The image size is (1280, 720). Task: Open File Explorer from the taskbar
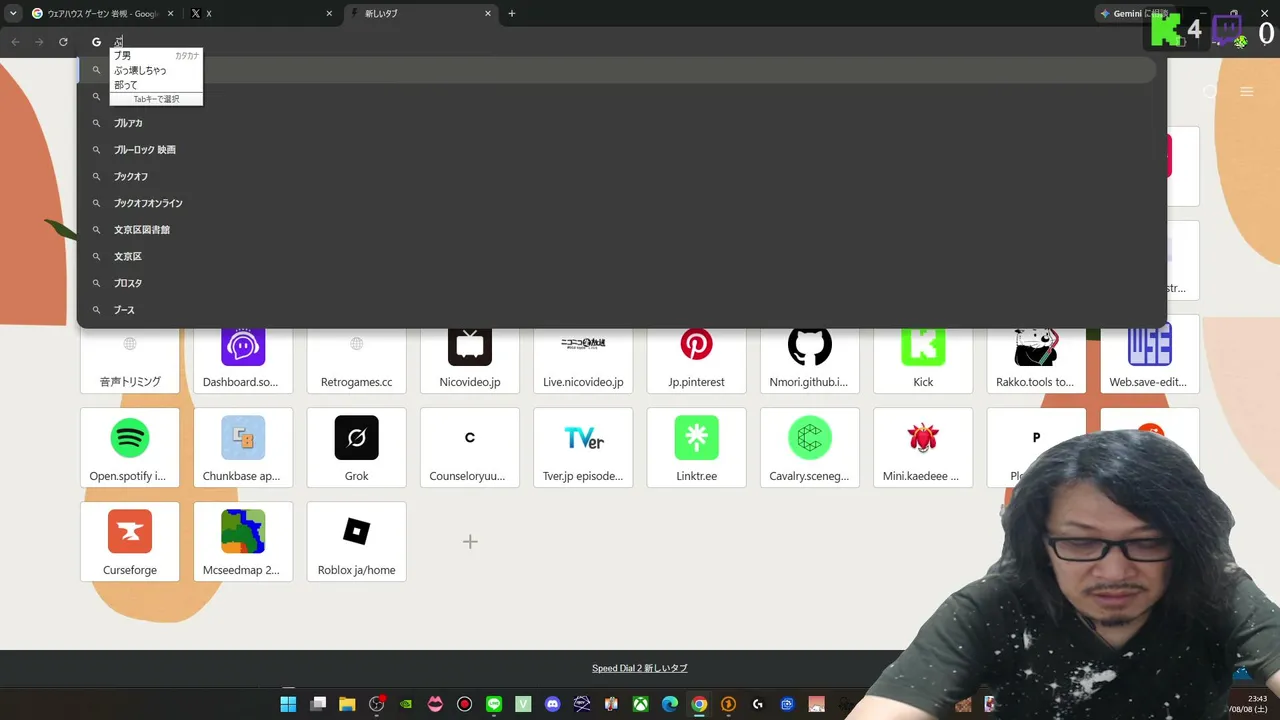347,704
